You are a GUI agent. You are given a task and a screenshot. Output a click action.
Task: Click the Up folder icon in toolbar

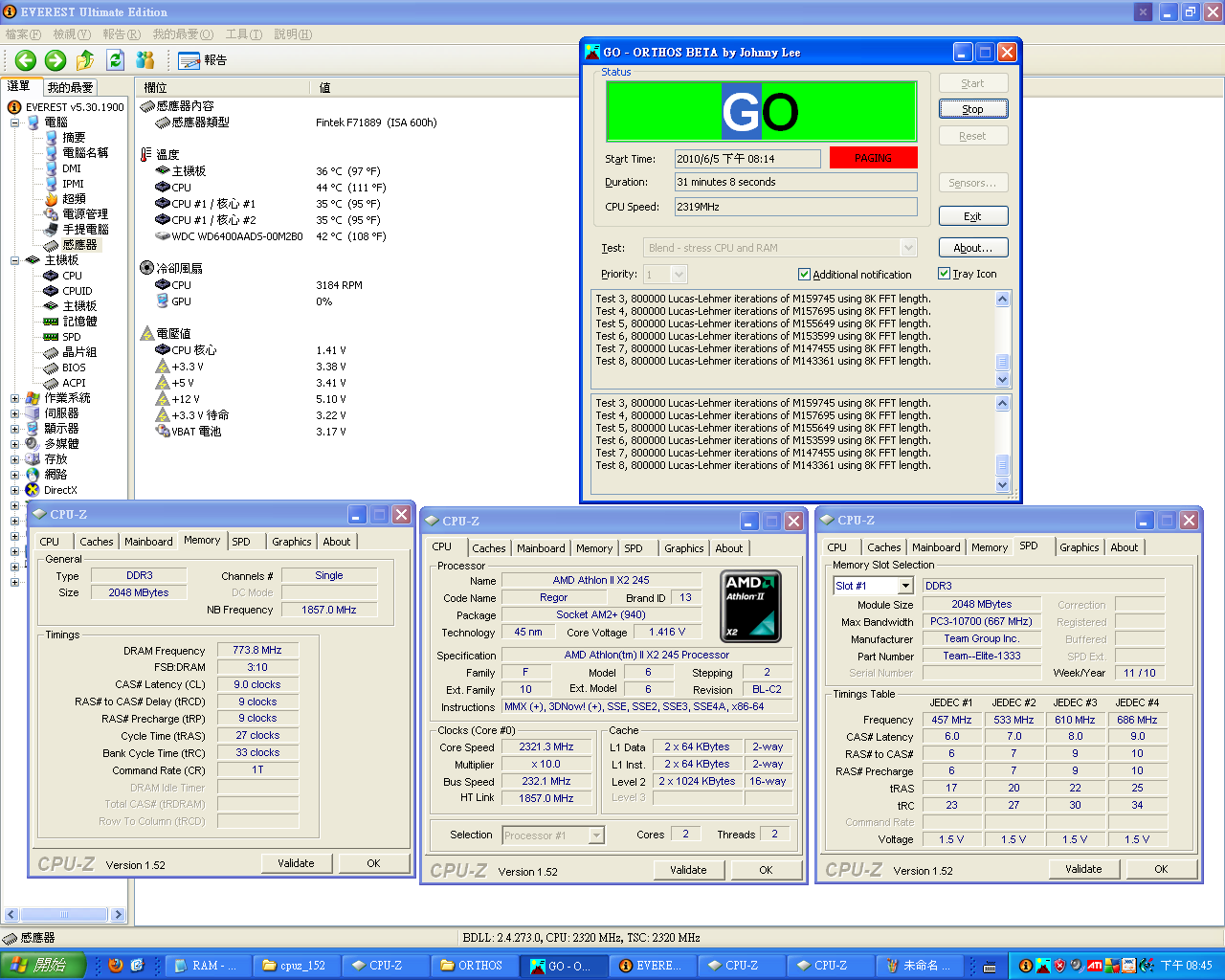pyautogui.click(x=85, y=60)
